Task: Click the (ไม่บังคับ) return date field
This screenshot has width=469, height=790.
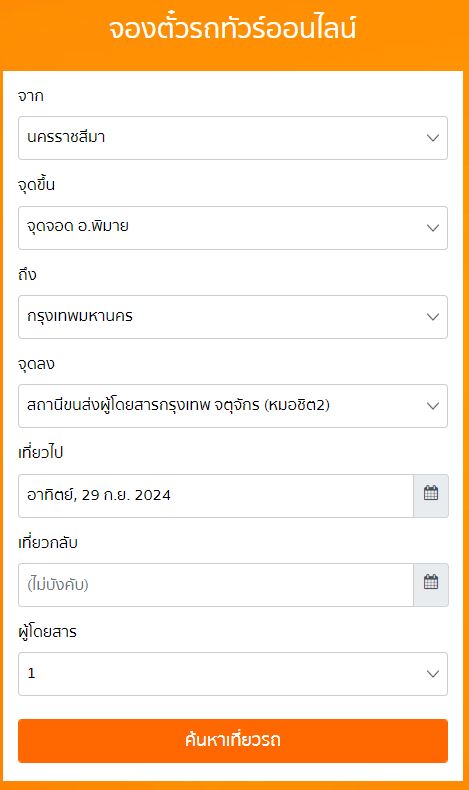Action: 216,585
